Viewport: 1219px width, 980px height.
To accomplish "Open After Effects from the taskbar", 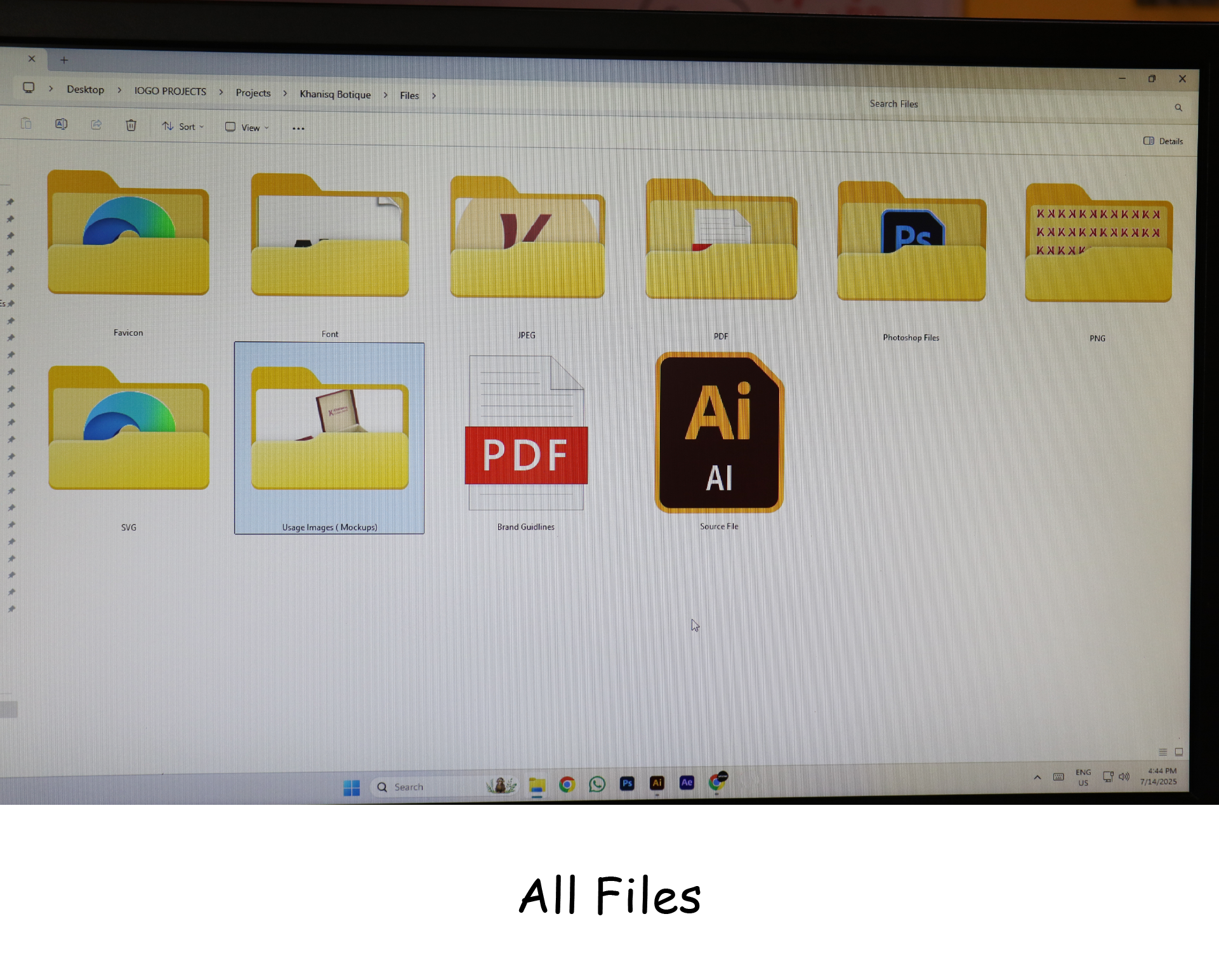I will coord(687,782).
